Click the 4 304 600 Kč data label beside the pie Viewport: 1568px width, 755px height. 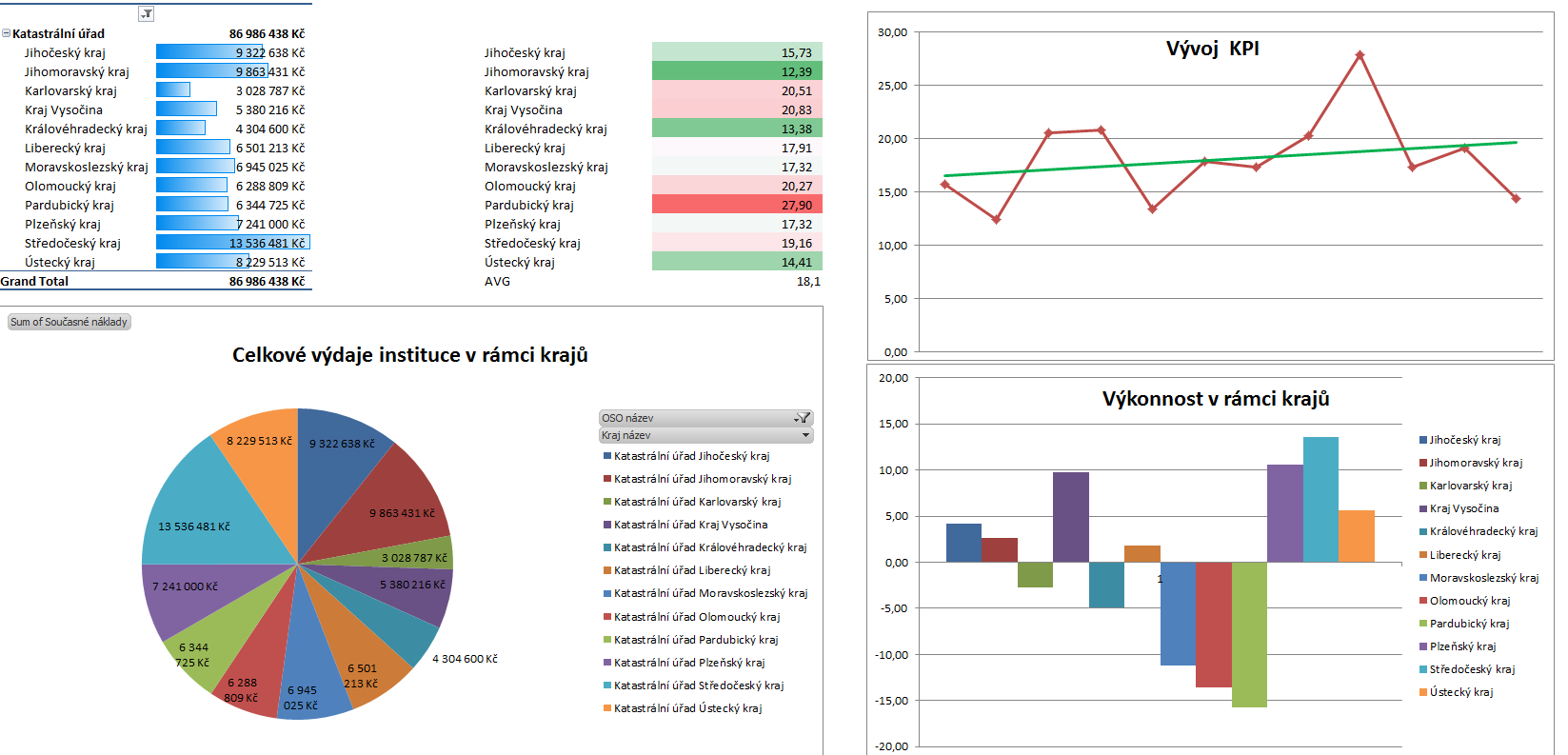tap(465, 659)
